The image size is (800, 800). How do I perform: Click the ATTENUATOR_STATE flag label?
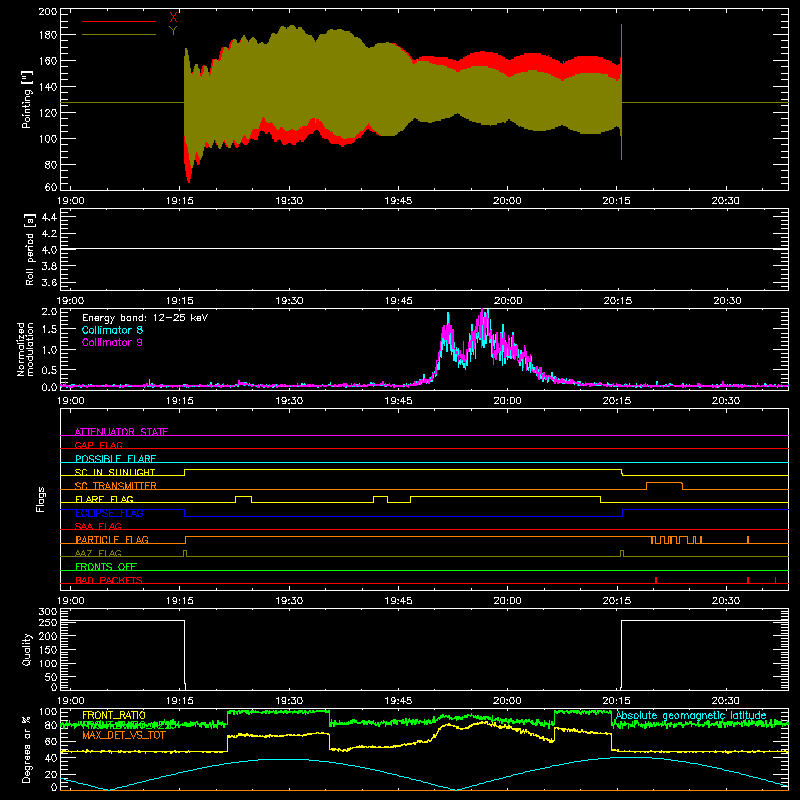pyautogui.click(x=121, y=432)
